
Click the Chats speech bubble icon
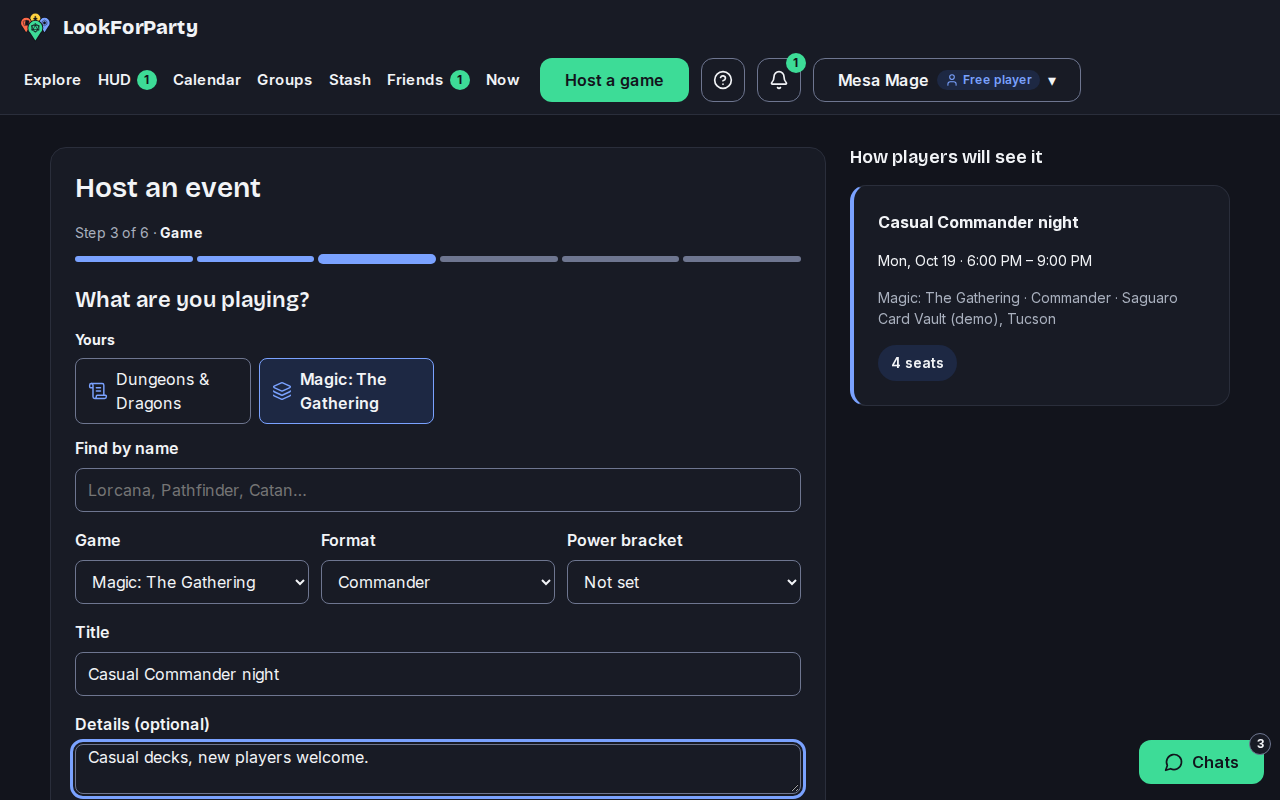pyautogui.click(x=1174, y=762)
